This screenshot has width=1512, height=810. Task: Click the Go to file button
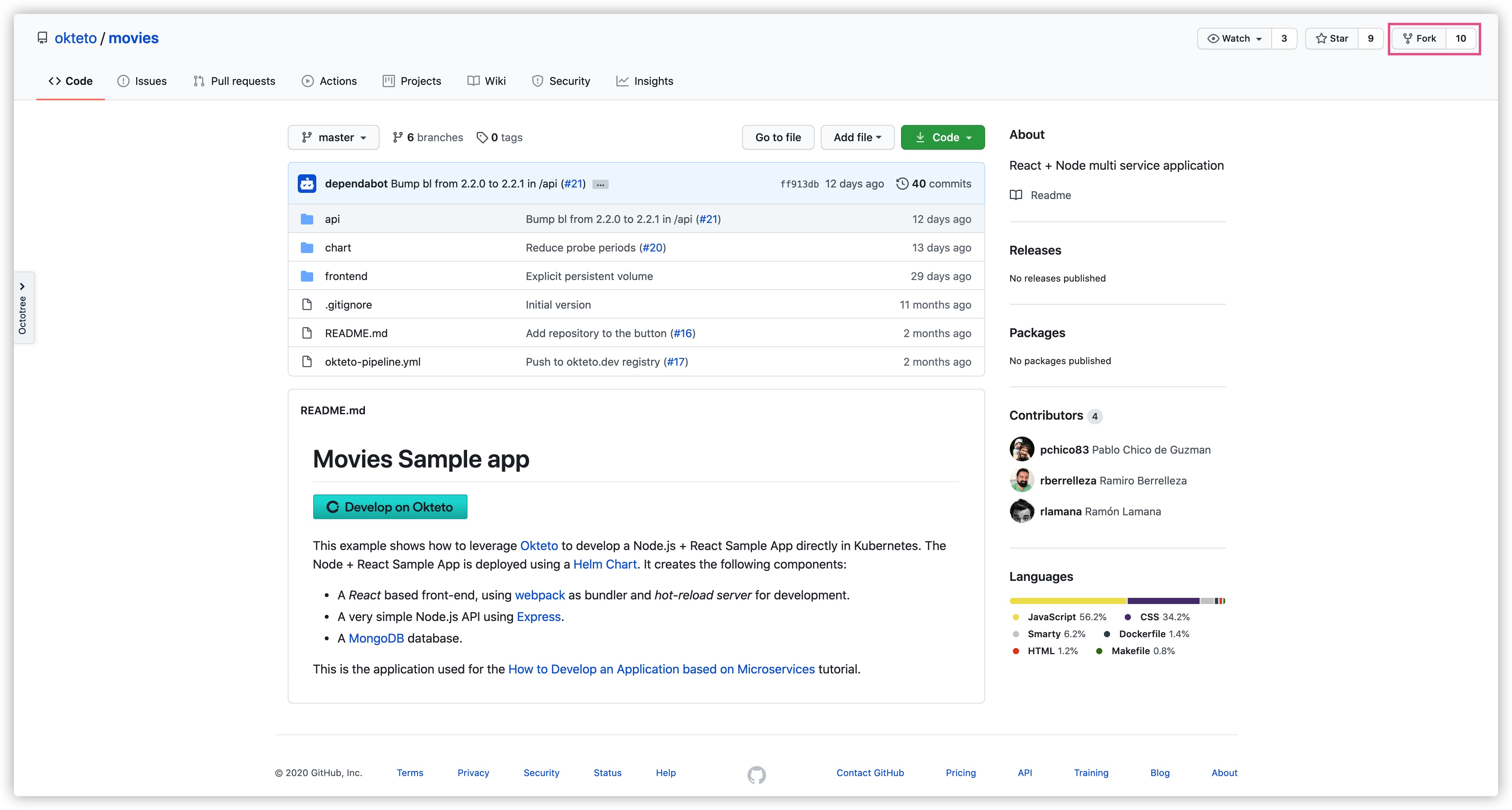pyautogui.click(x=778, y=137)
